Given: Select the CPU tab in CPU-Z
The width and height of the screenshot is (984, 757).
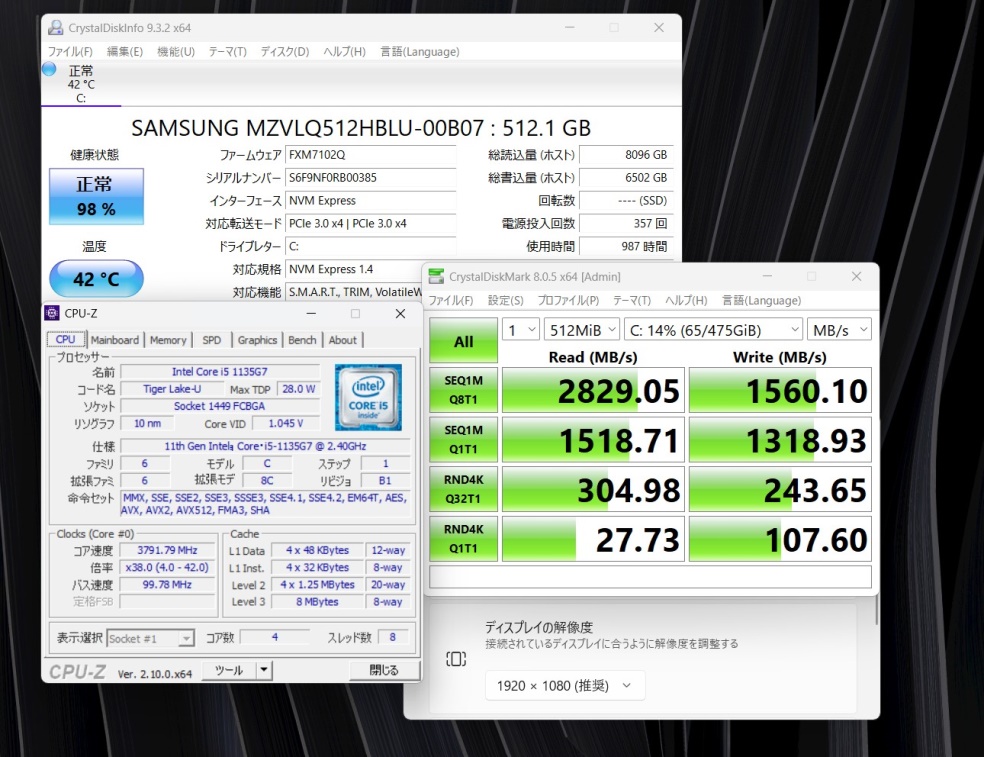Looking at the screenshot, I should tap(65, 339).
